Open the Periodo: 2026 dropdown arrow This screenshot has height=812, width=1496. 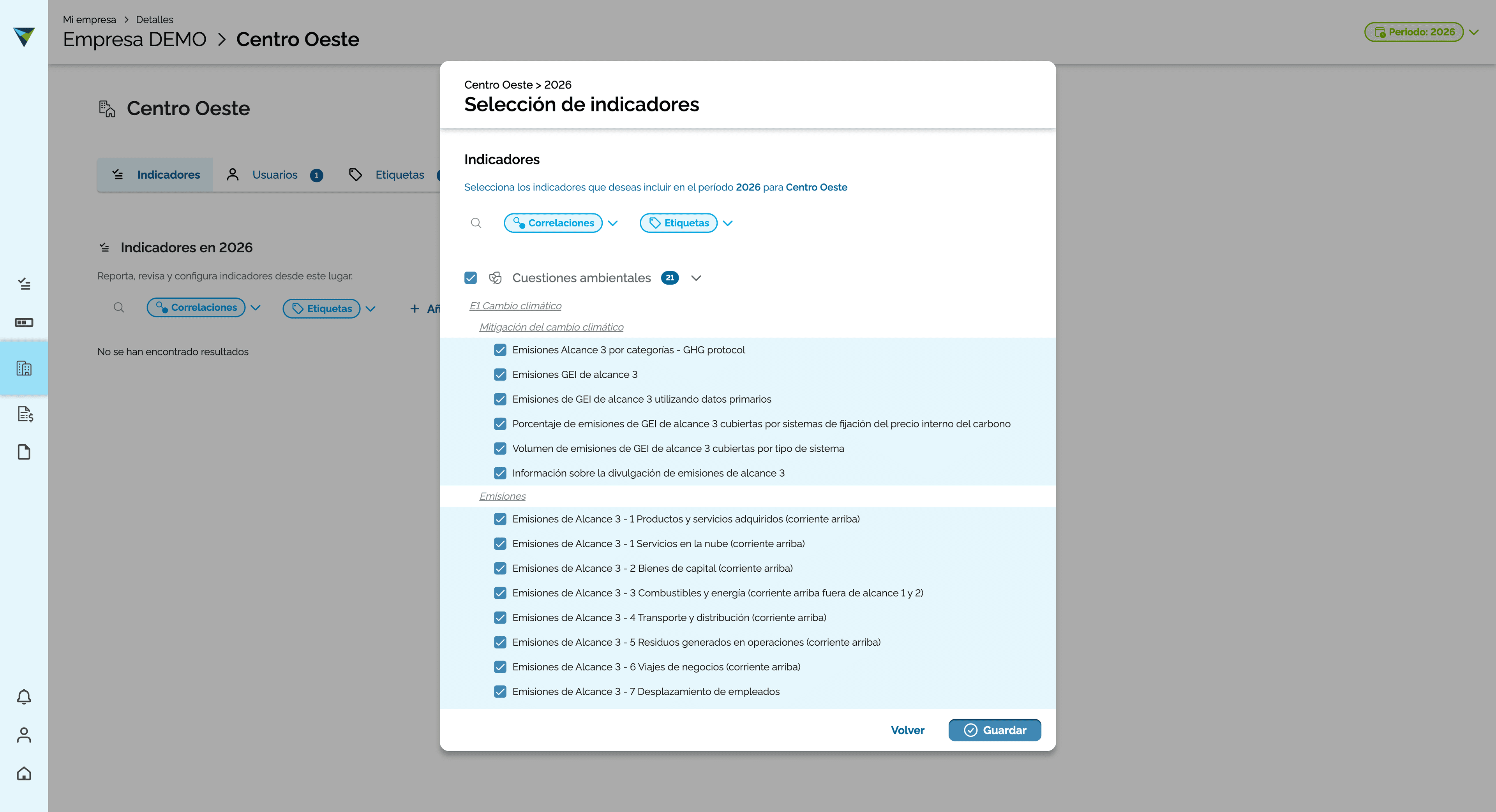coord(1474,32)
